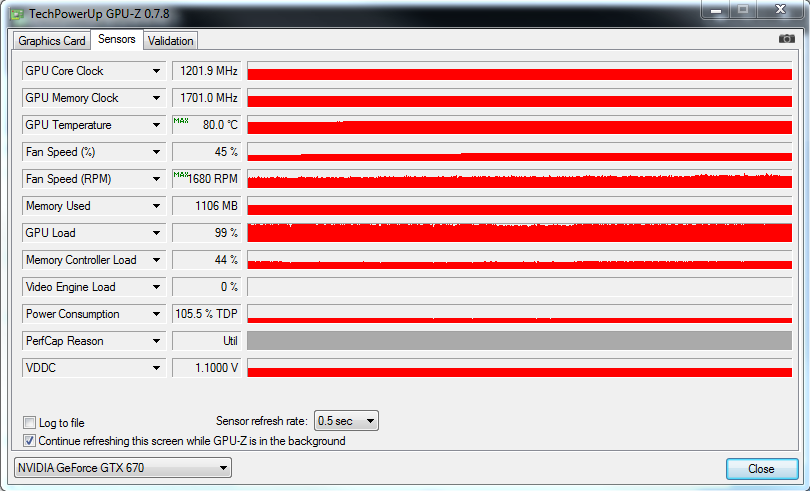Image resolution: width=810 pixels, height=491 pixels.
Task: Click the 44 % memory controller load value
Action: pos(207,260)
